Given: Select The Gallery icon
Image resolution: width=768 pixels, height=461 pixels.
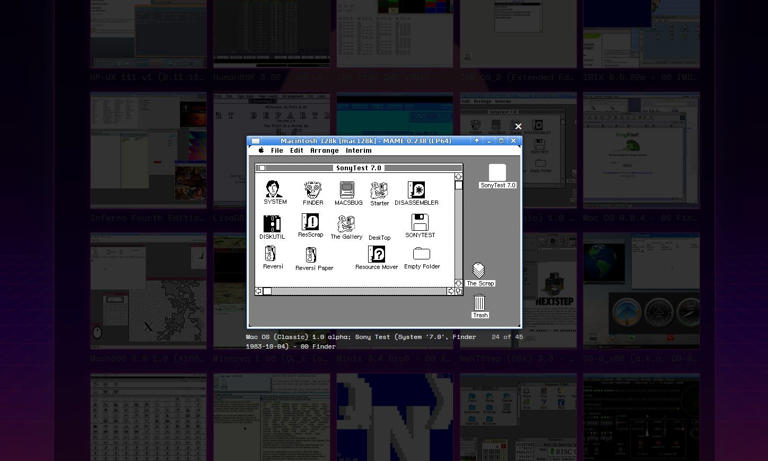Looking at the screenshot, I should tap(346, 223).
